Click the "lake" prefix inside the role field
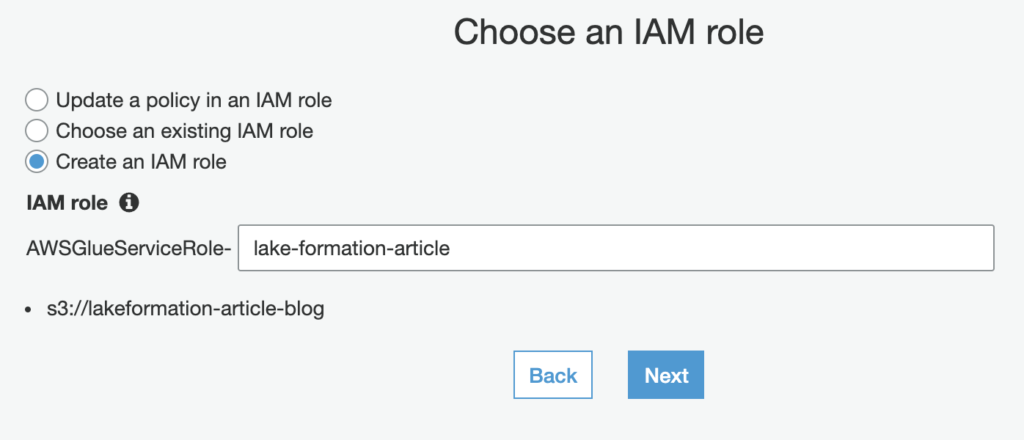This screenshot has height=440, width=1024. point(270,248)
